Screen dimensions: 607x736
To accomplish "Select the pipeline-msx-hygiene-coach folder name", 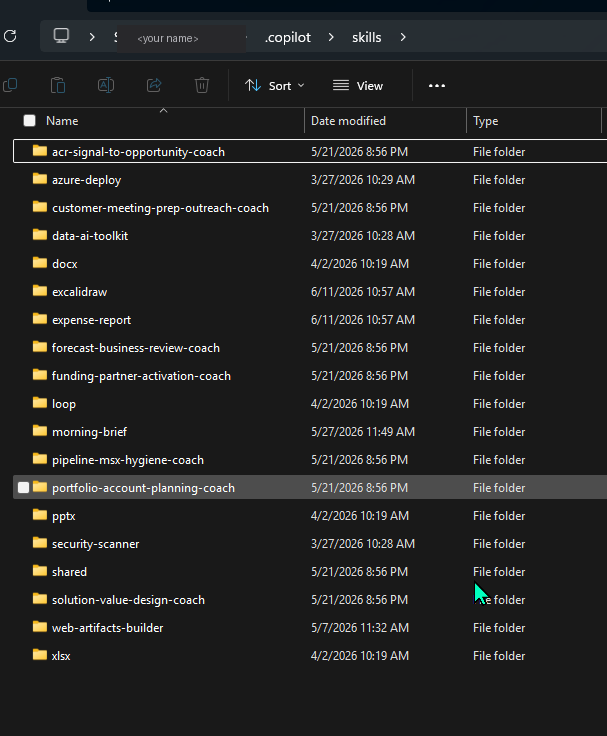I will tap(128, 460).
